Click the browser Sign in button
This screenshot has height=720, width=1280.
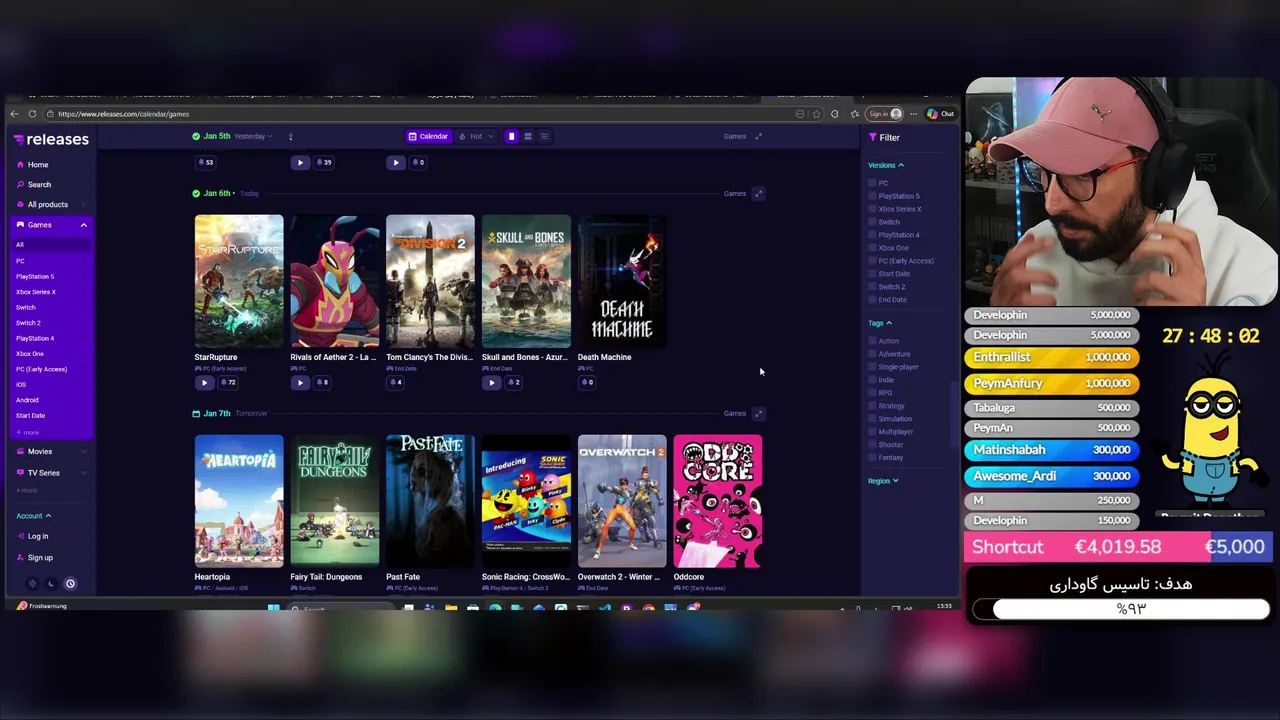[884, 114]
